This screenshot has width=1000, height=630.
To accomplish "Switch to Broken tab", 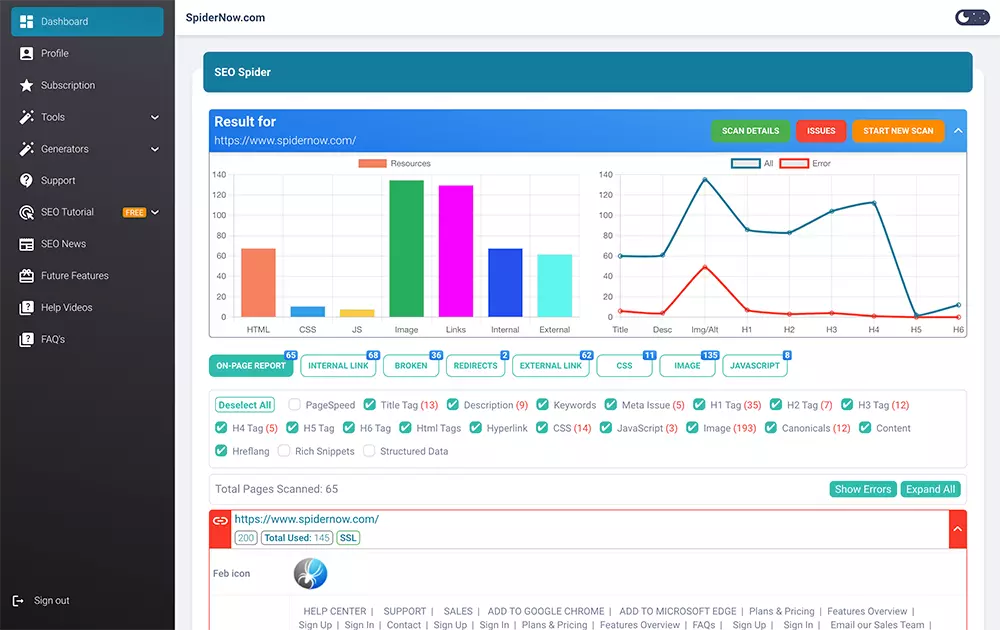I will (411, 366).
